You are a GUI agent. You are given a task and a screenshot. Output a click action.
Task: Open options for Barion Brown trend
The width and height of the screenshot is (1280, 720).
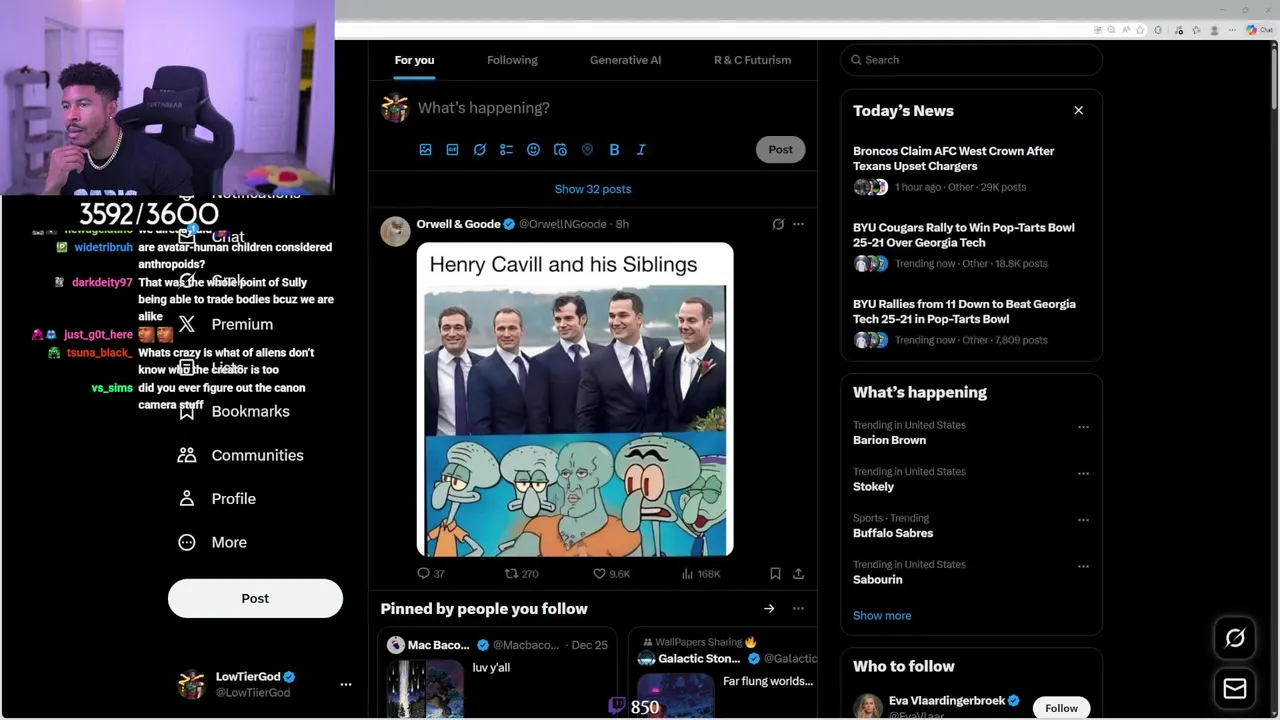point(1083,427)
